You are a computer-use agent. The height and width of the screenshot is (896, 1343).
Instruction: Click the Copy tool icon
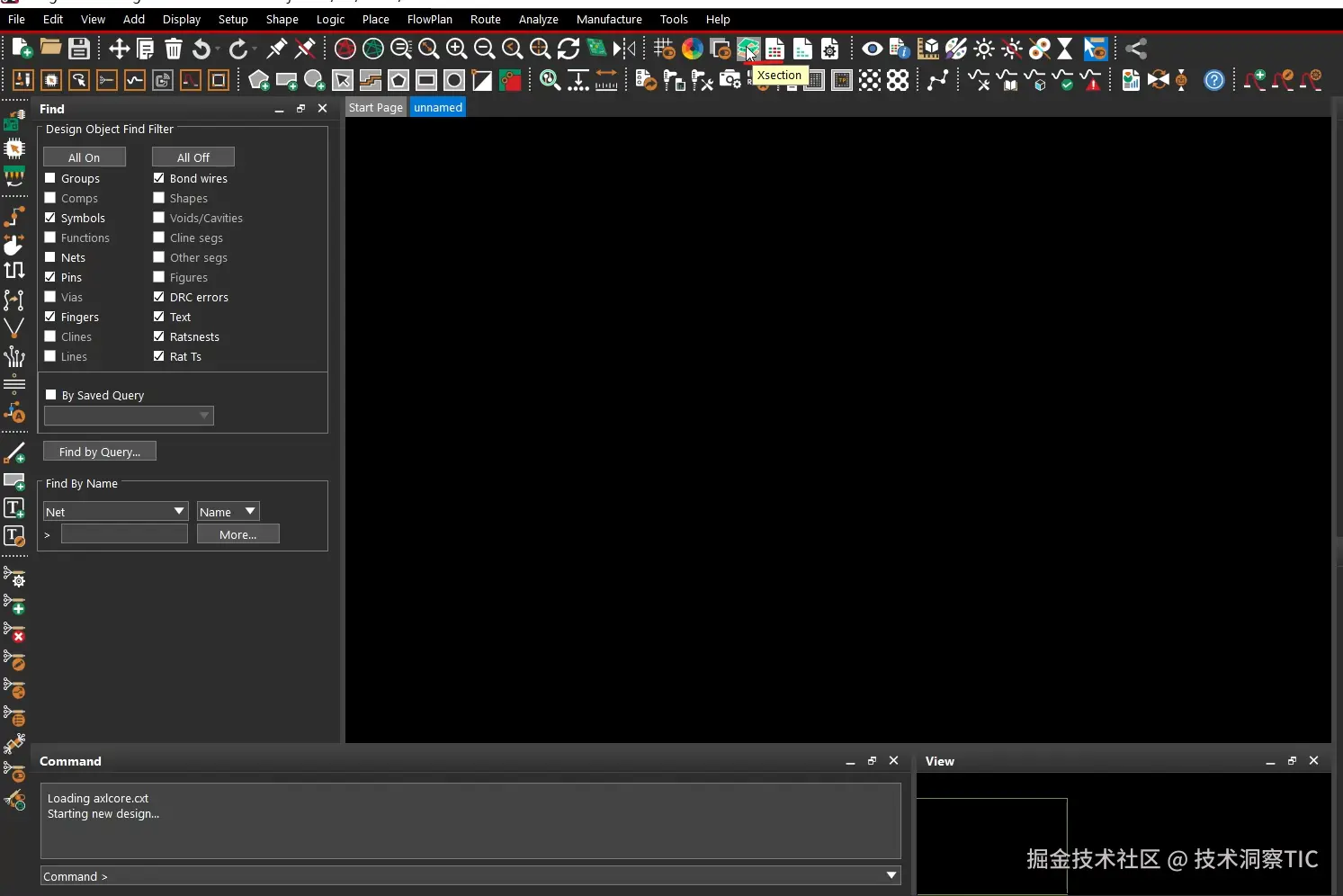[x=146, y=49]
